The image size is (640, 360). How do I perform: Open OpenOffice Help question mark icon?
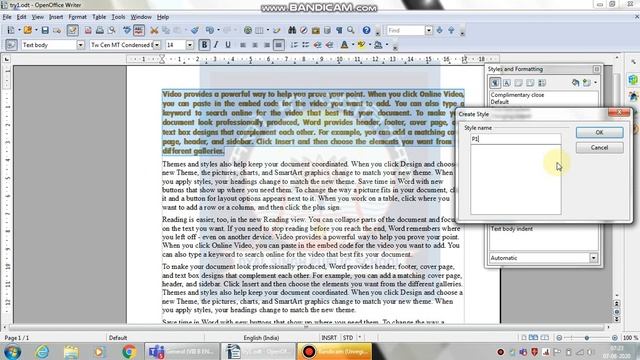click(367, 30)
